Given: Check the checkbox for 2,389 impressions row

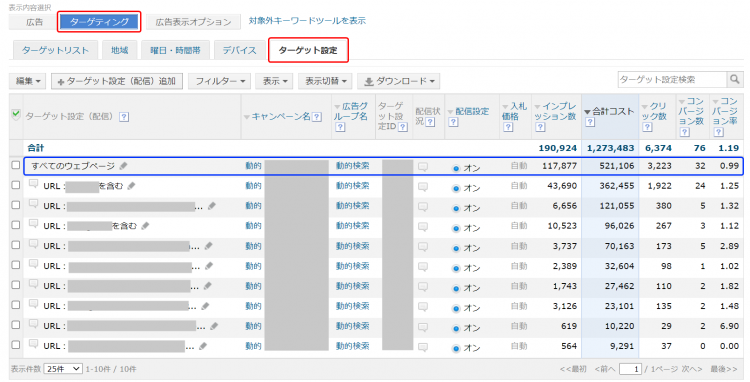Looking at the screenshot, I should (16, 265).
